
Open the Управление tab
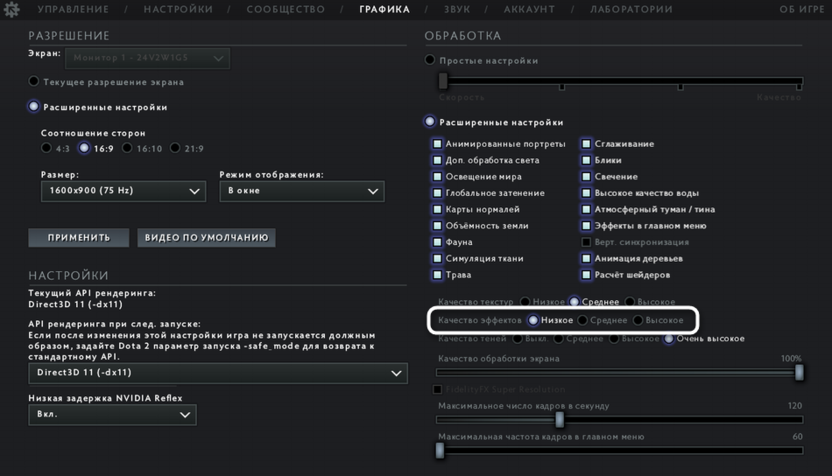73,9
